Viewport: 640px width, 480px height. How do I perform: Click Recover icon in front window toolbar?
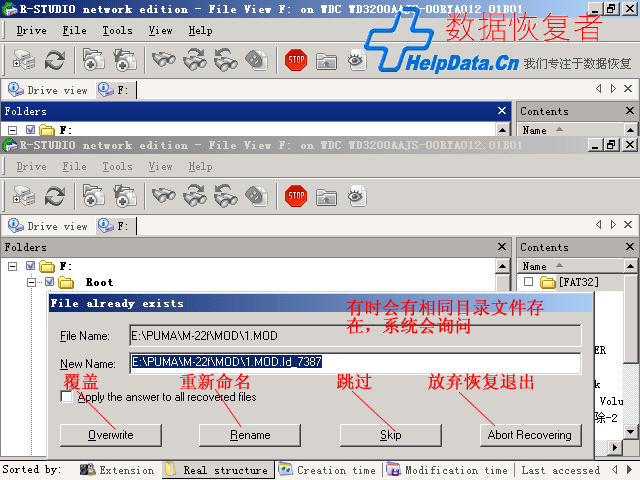94,196
